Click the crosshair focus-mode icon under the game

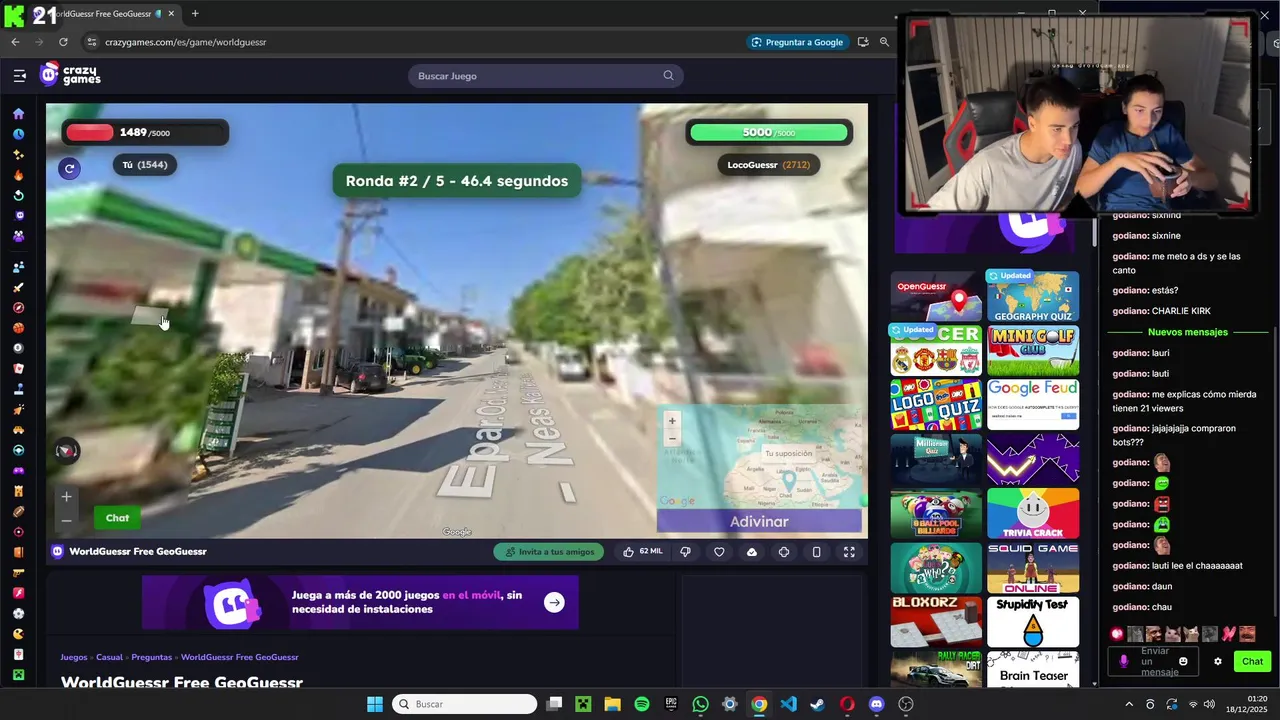784,551
